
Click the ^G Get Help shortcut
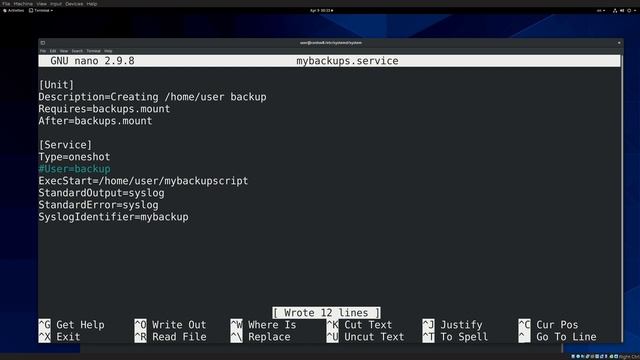point(71,325)
